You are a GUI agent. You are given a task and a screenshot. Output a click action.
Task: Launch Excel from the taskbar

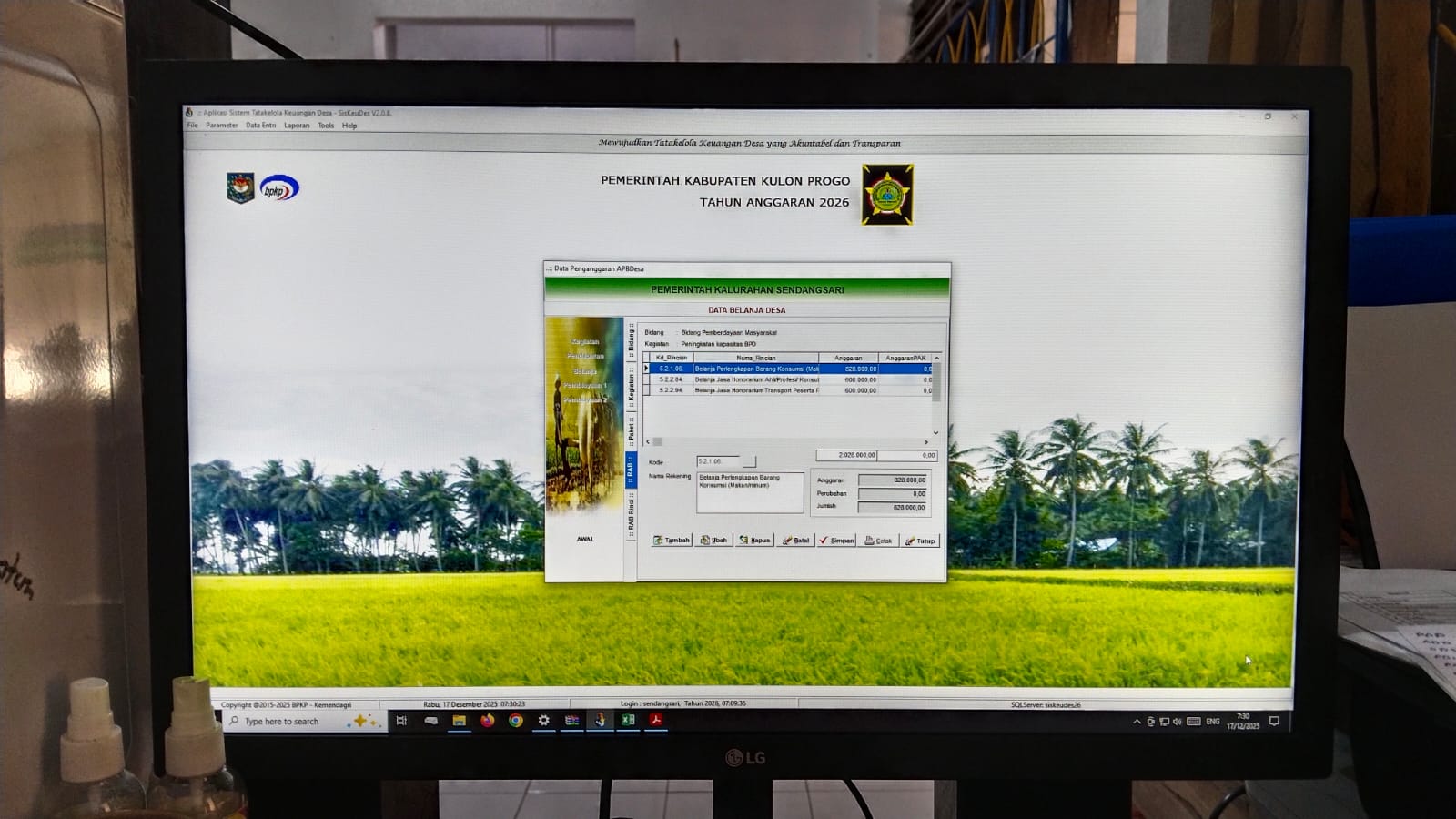tap(628, 721)
